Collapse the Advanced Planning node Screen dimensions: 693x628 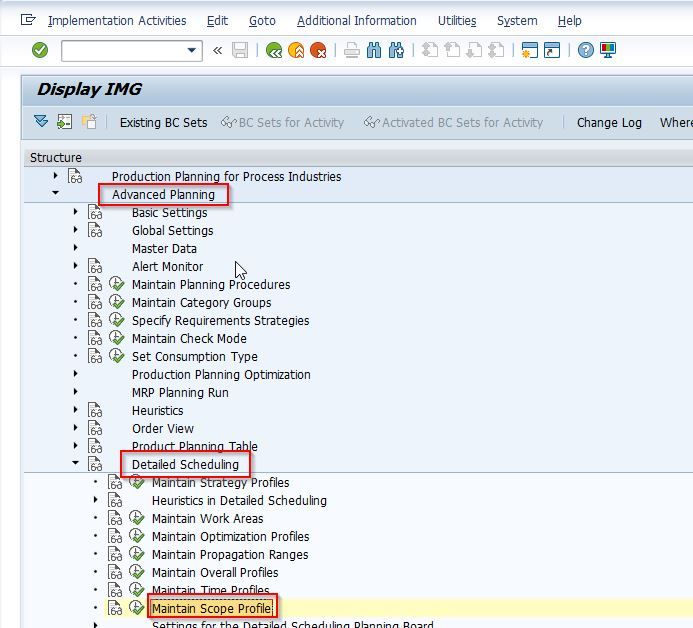tap(55, 193)
